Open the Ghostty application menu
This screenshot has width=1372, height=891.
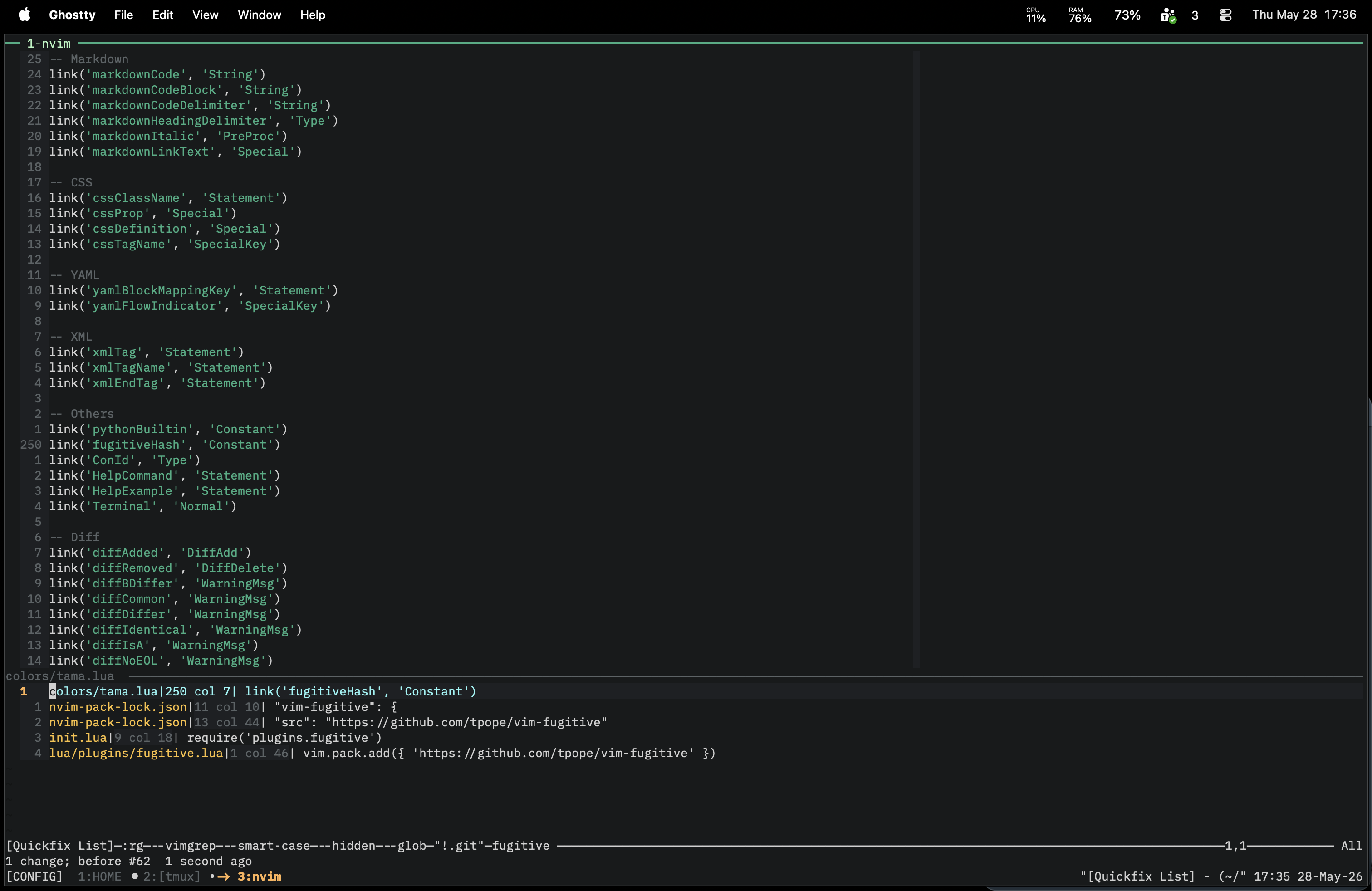72,15
